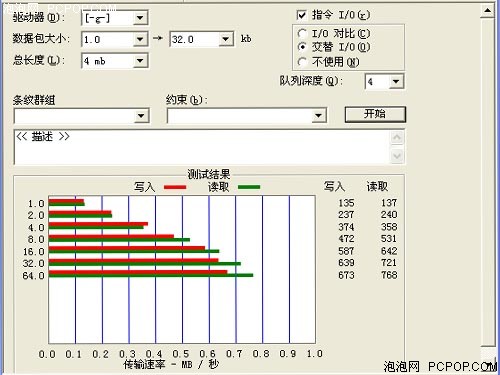This screenshot has height=375, width=500.
Task: Open 总长度 total length dropdown
Action: click(x=140, y=61)
